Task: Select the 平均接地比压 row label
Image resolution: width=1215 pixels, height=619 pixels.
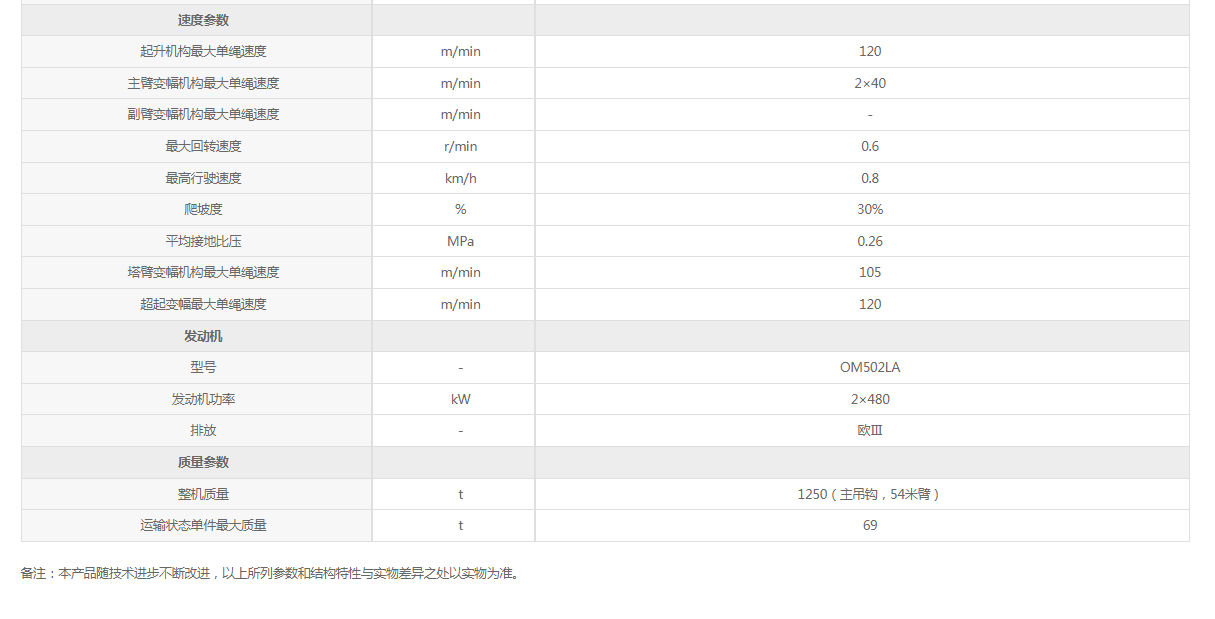Action: (x=203, y=241)
